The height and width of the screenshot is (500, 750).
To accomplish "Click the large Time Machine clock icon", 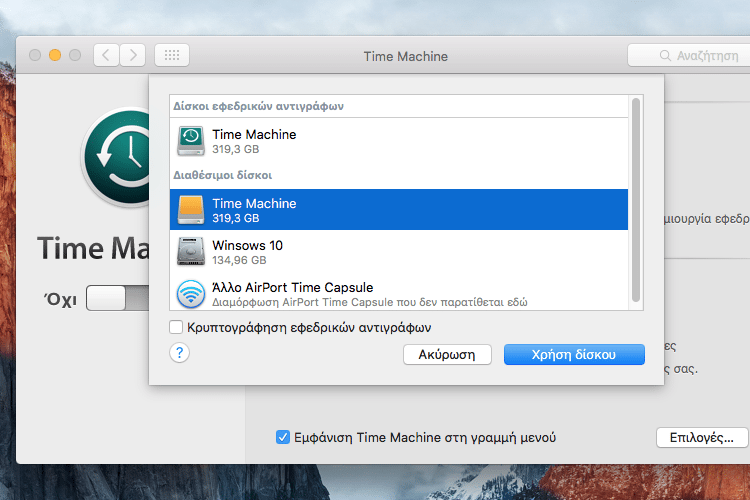I will coord(117,156).
